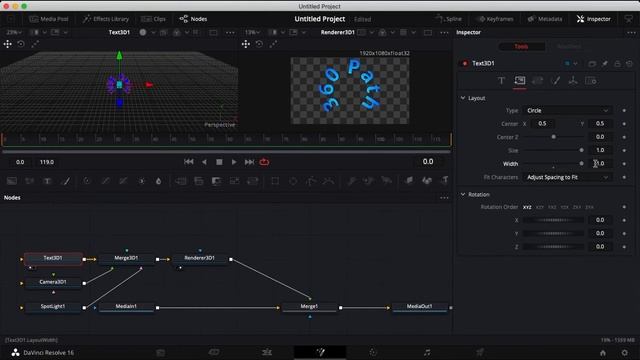
Task: Collapse the Layout section
Action: coord(463,98)
